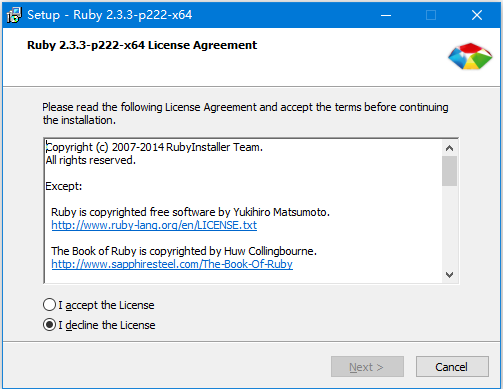
Task: Click the Except: line in license text
Action: coord(64,186)
